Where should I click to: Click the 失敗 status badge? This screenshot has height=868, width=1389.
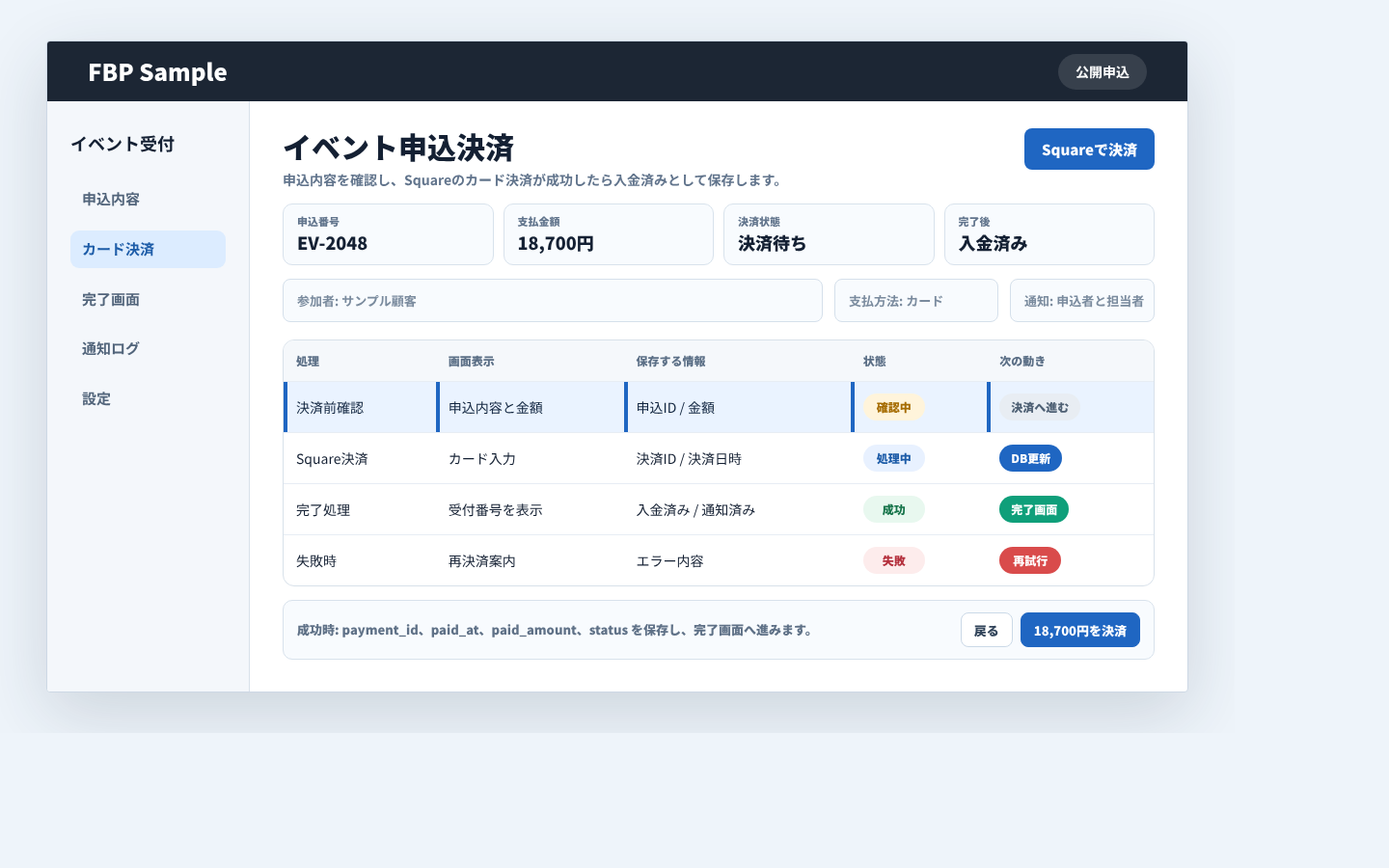tap(893, 560)
